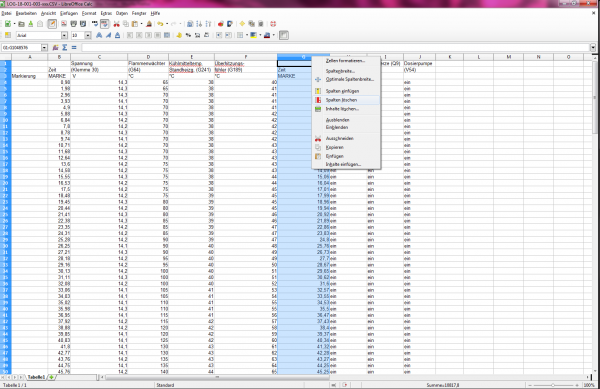Open the Styles and Formatting icon
This screenshot has height=389, width=600.
[8, 35]
